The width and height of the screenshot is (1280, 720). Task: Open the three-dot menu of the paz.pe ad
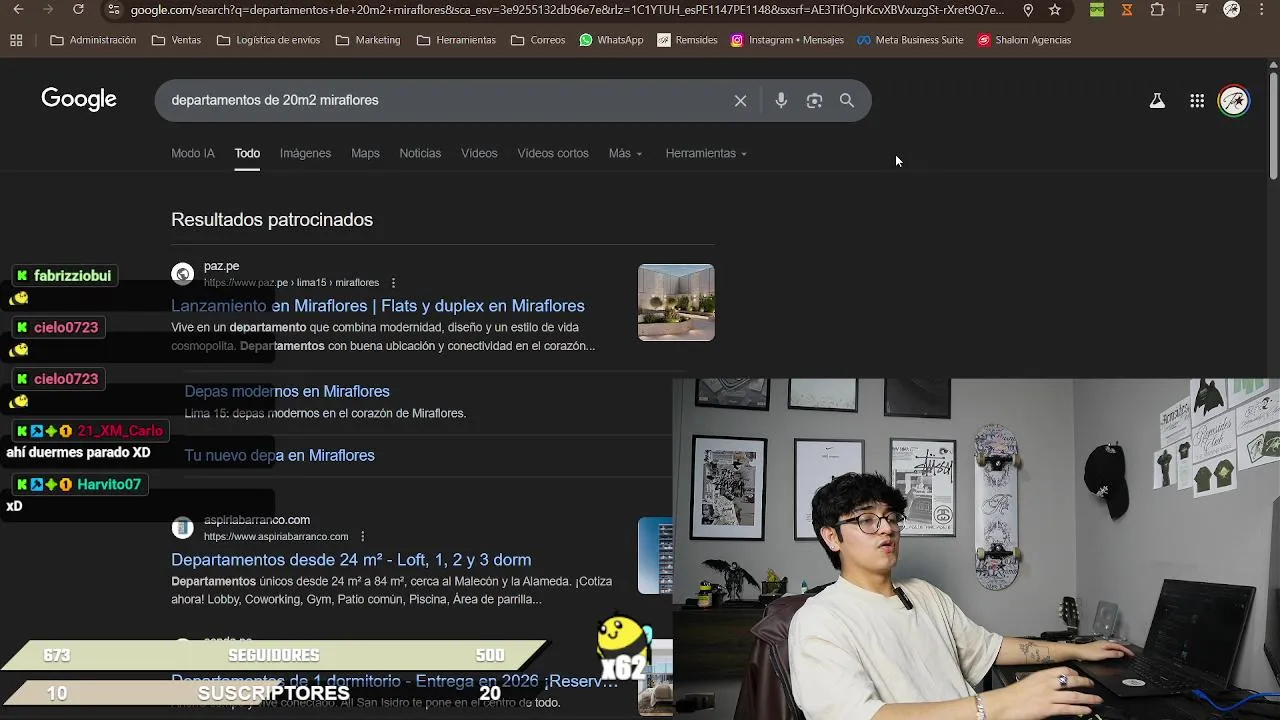393,283
